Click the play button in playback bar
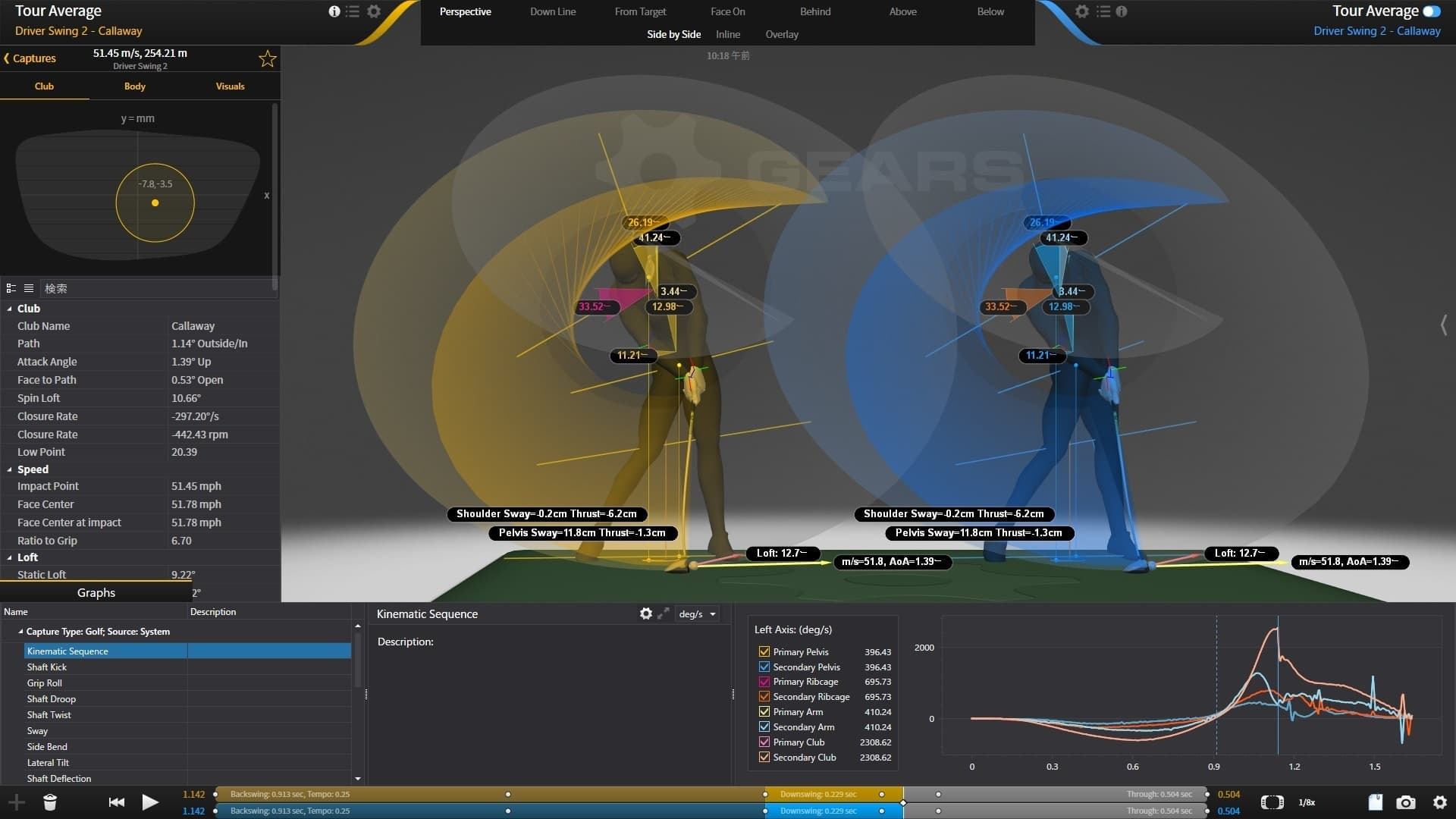Image resolution: width=1456 pixels, height=819 pixels. click(x=150, y=802)
